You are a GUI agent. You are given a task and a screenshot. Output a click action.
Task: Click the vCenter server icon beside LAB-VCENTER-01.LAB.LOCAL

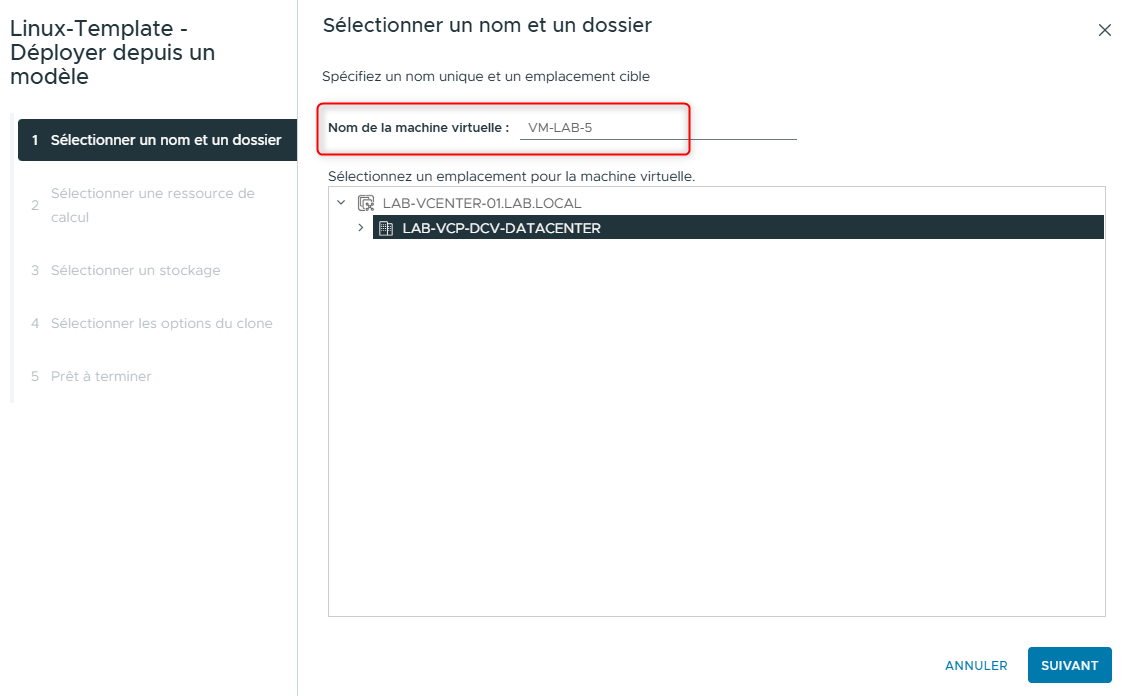click(365, 202)
